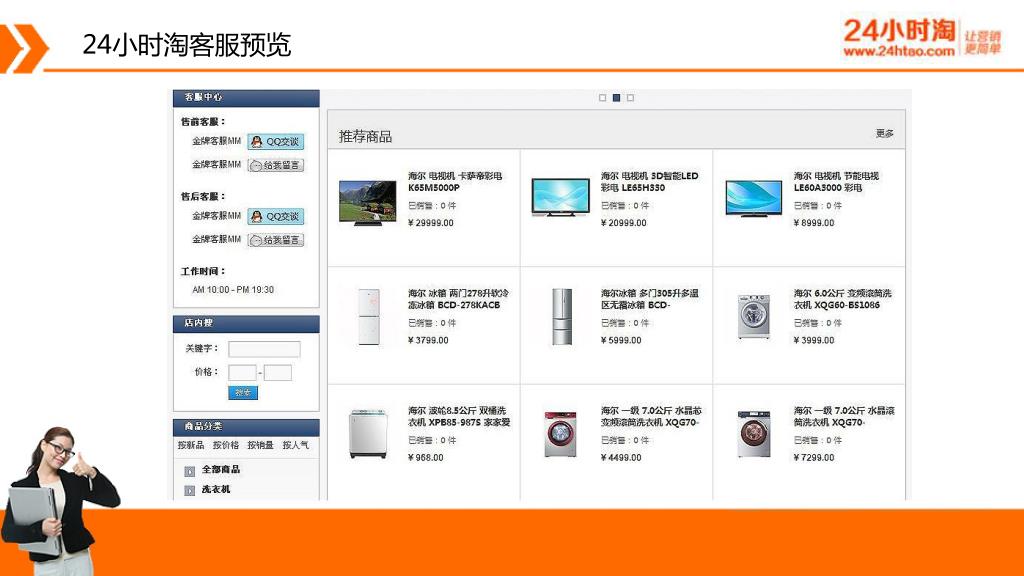
Task: Click the 客服中心 panel header
Action: pos(246,98)
